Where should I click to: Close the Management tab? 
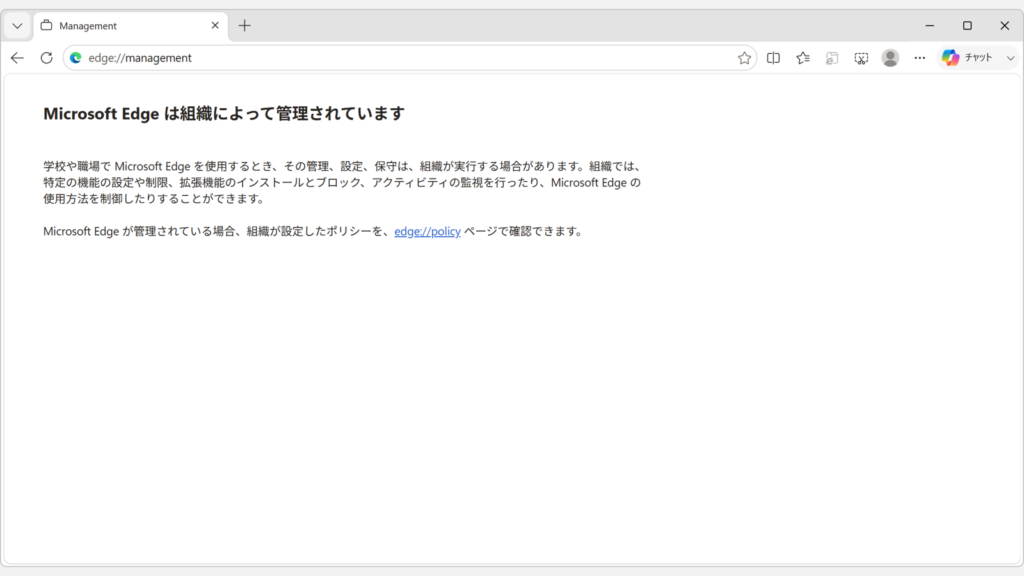(x=215, y=25)
